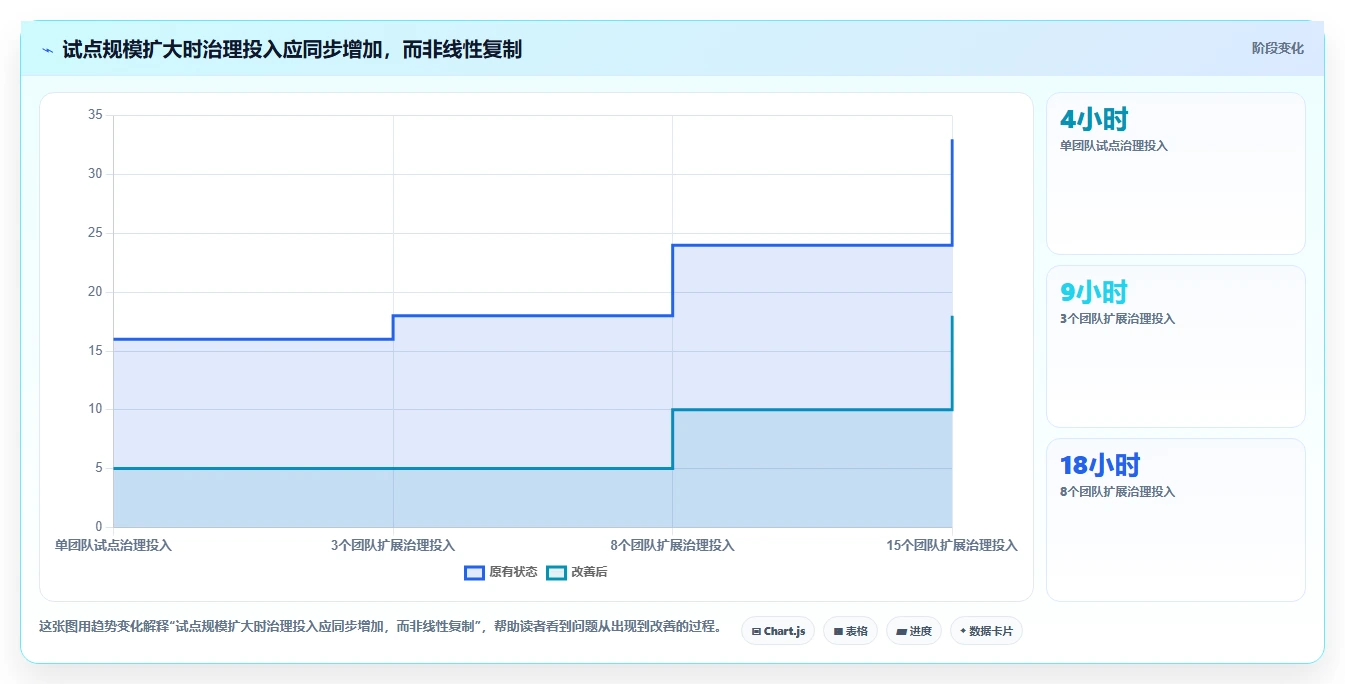The width and height of the screenshot is (1345, 684).
Task: Click the description text below the chart
Action: [x=380, y=627]
